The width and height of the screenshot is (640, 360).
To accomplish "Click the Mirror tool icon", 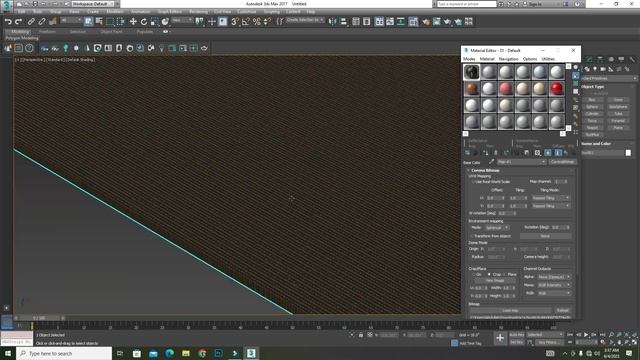I will tap(333, 22).
